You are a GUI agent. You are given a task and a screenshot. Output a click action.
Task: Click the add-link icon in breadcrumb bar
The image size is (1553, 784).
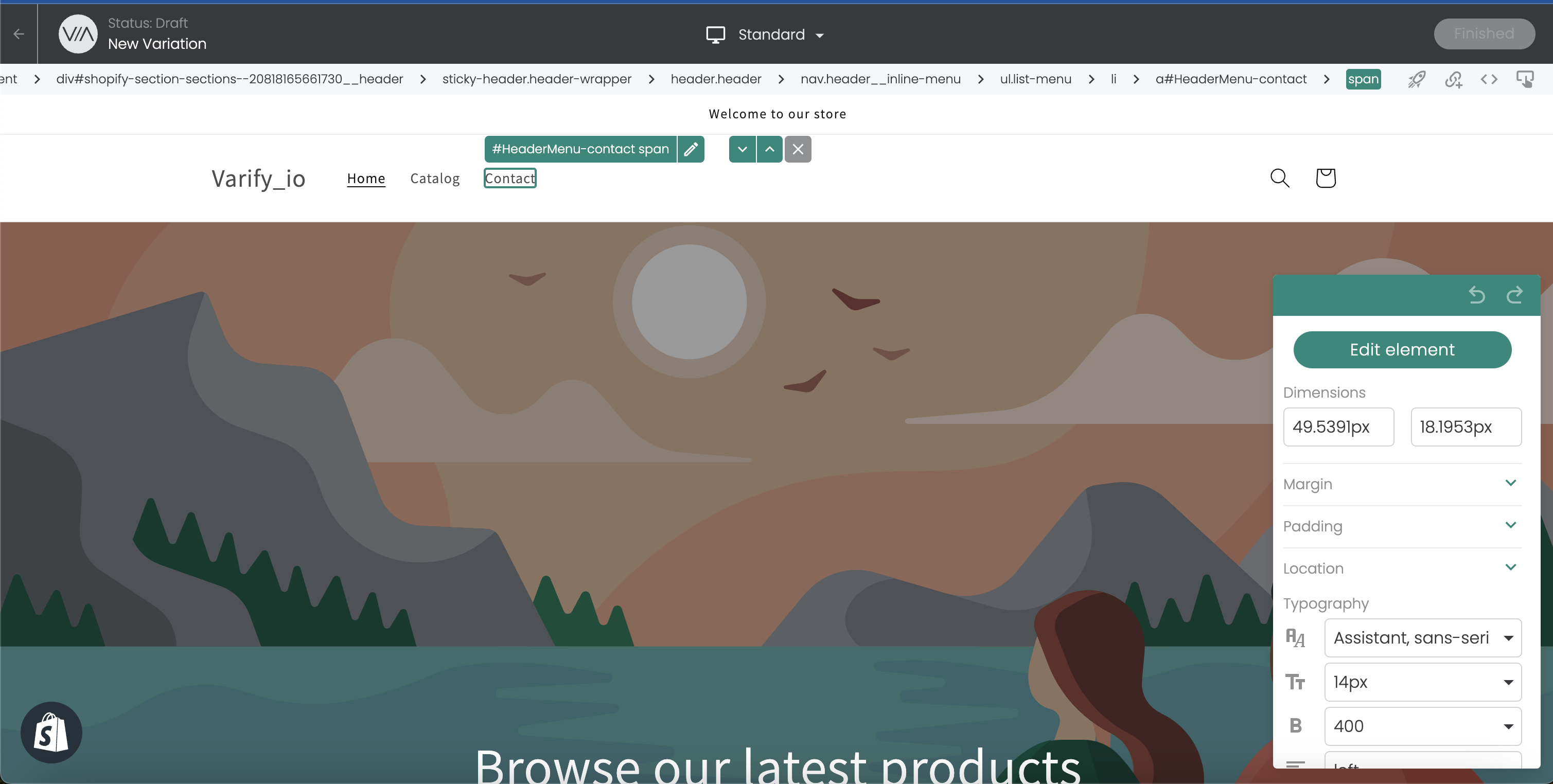[1453, 79]
